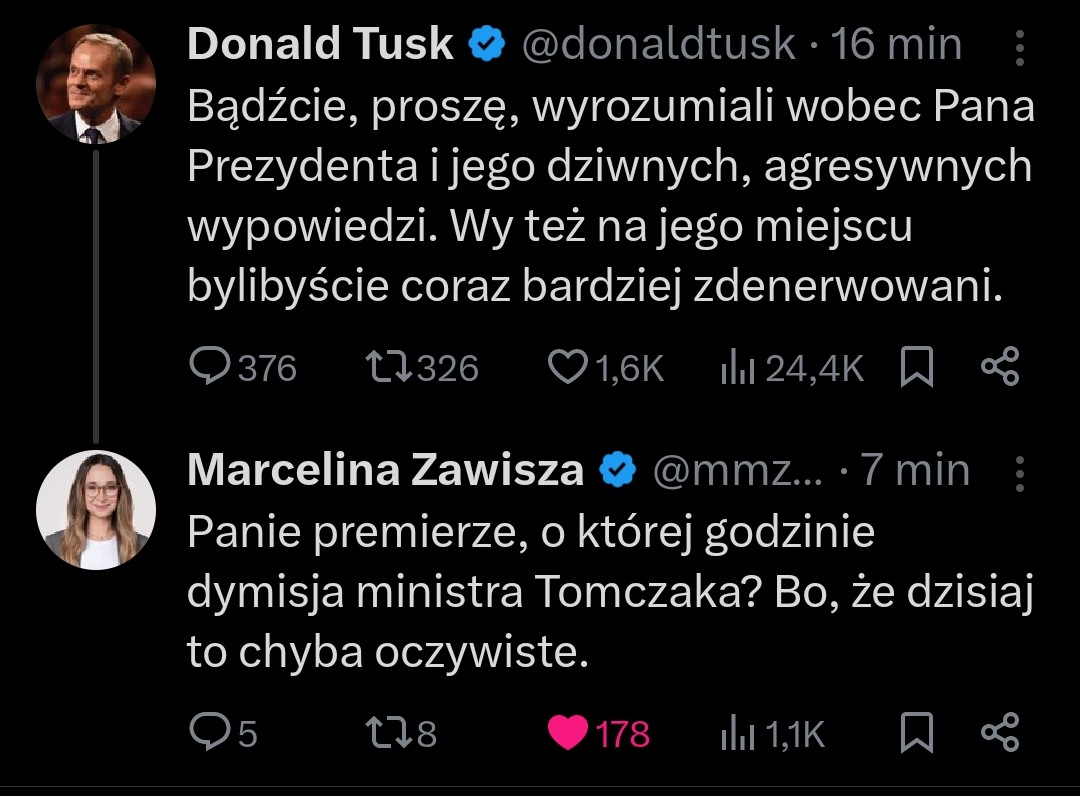The image size is (1080, 796).
Task: Share Donald Tusk's tweet
Action: tap(1000, 368)
